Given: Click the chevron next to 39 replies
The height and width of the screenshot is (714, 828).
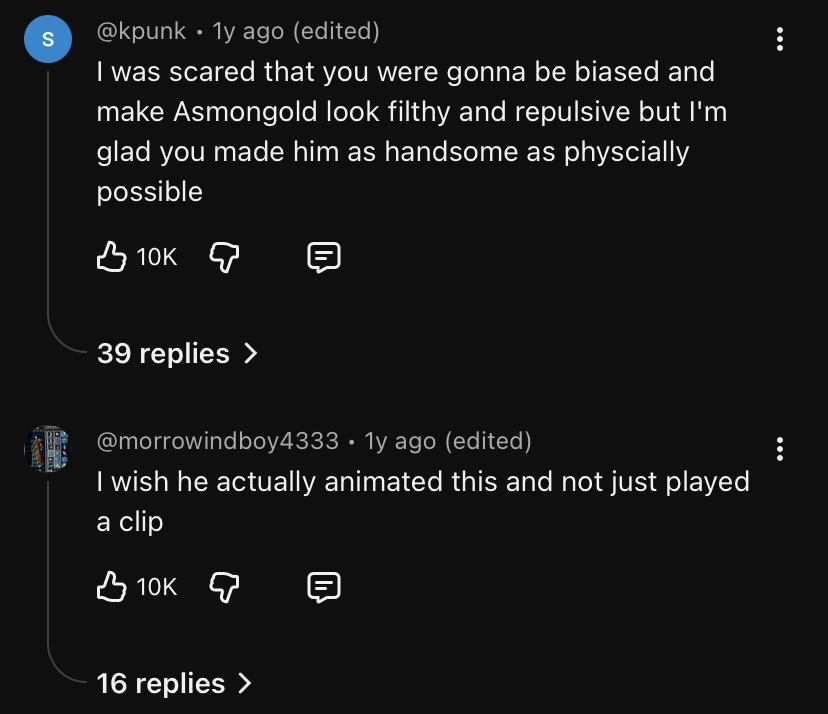Looking at the screenshot, I should pos(251,353).
